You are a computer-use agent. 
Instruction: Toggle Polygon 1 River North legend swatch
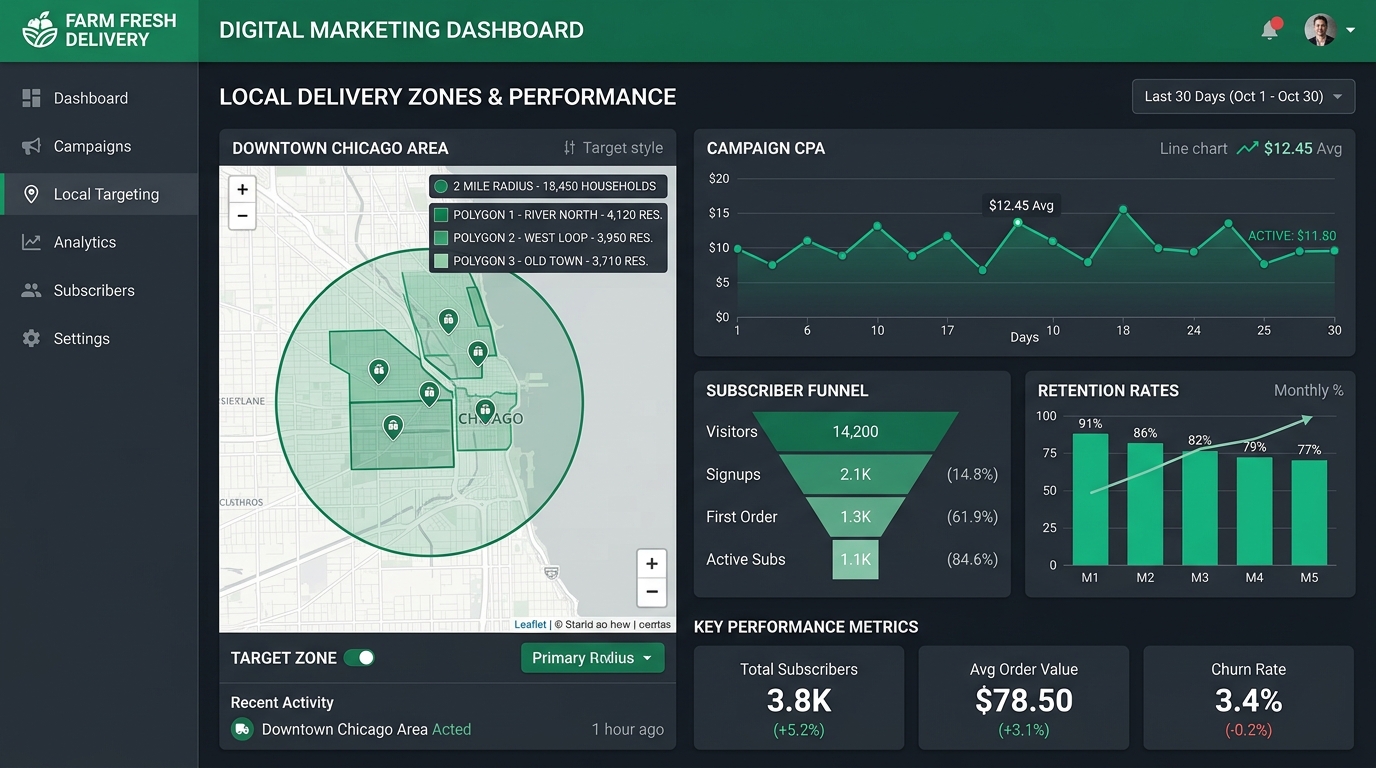point(440,214)
